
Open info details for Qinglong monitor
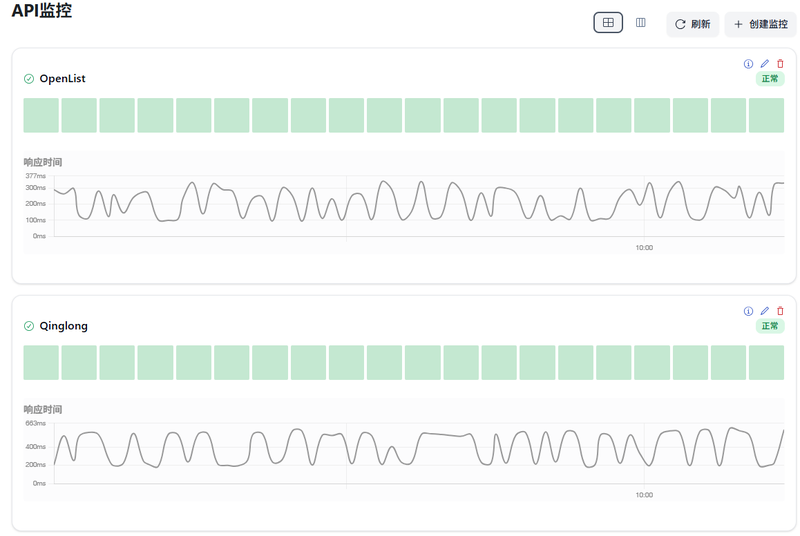748,311
